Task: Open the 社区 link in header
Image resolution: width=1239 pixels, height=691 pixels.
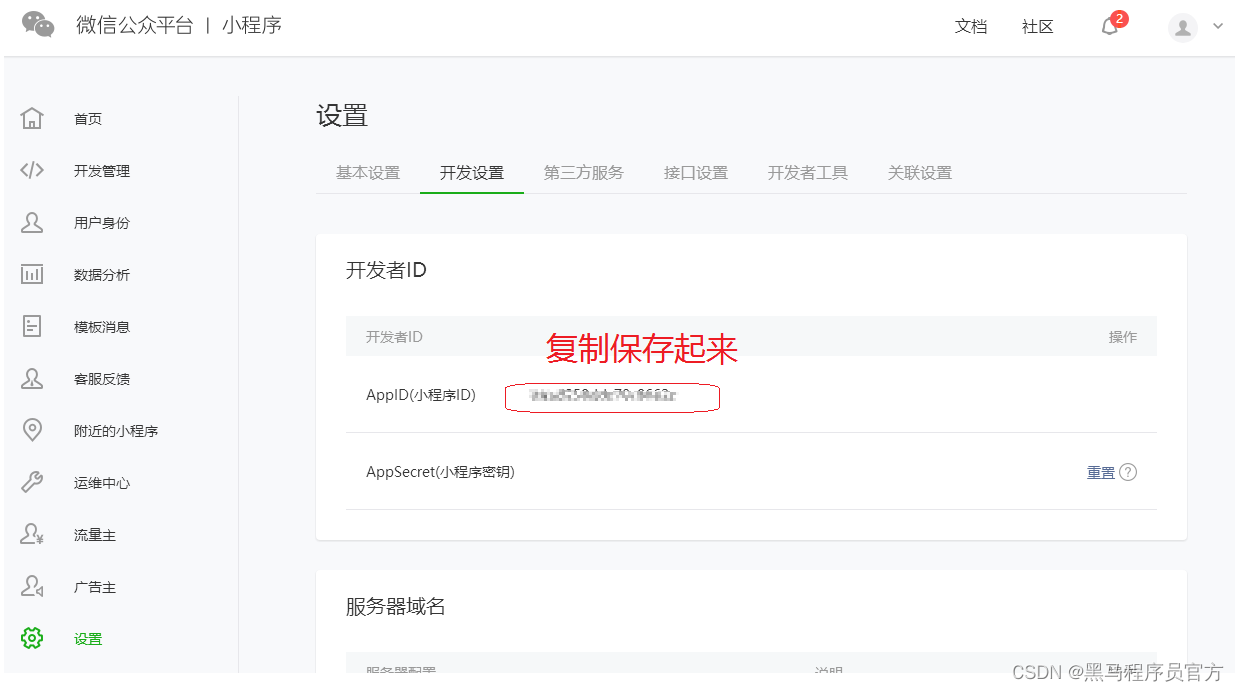Action: click(1038, 27)
